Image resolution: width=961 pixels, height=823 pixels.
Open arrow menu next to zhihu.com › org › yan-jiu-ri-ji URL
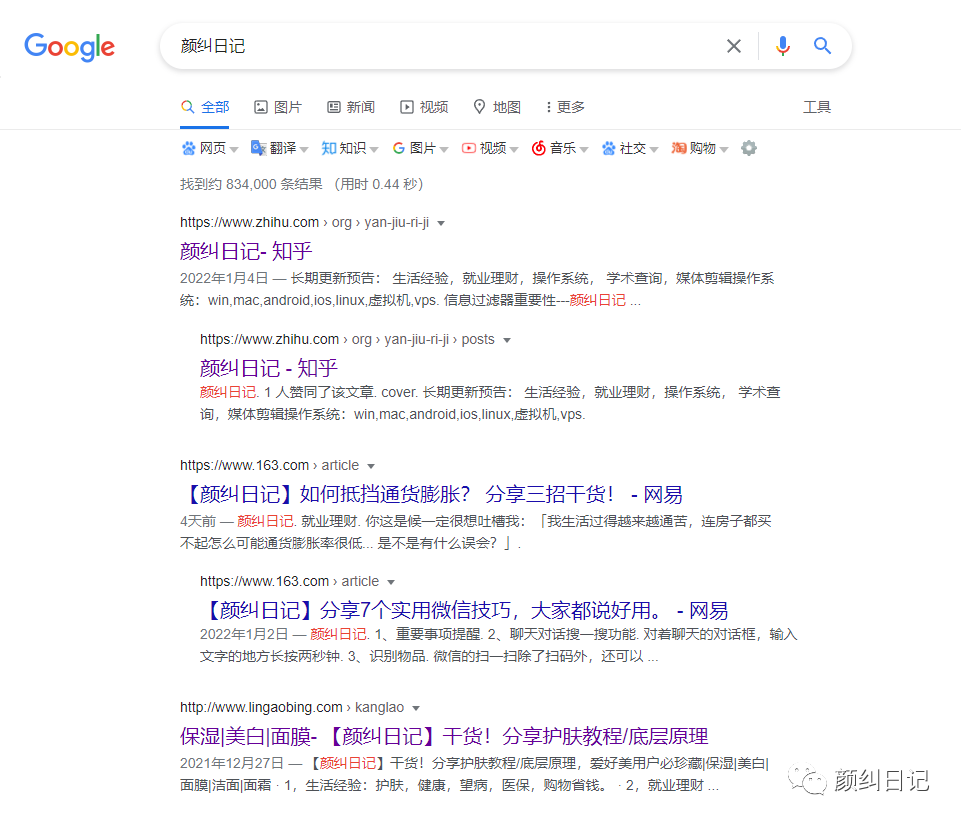point(441,224)
